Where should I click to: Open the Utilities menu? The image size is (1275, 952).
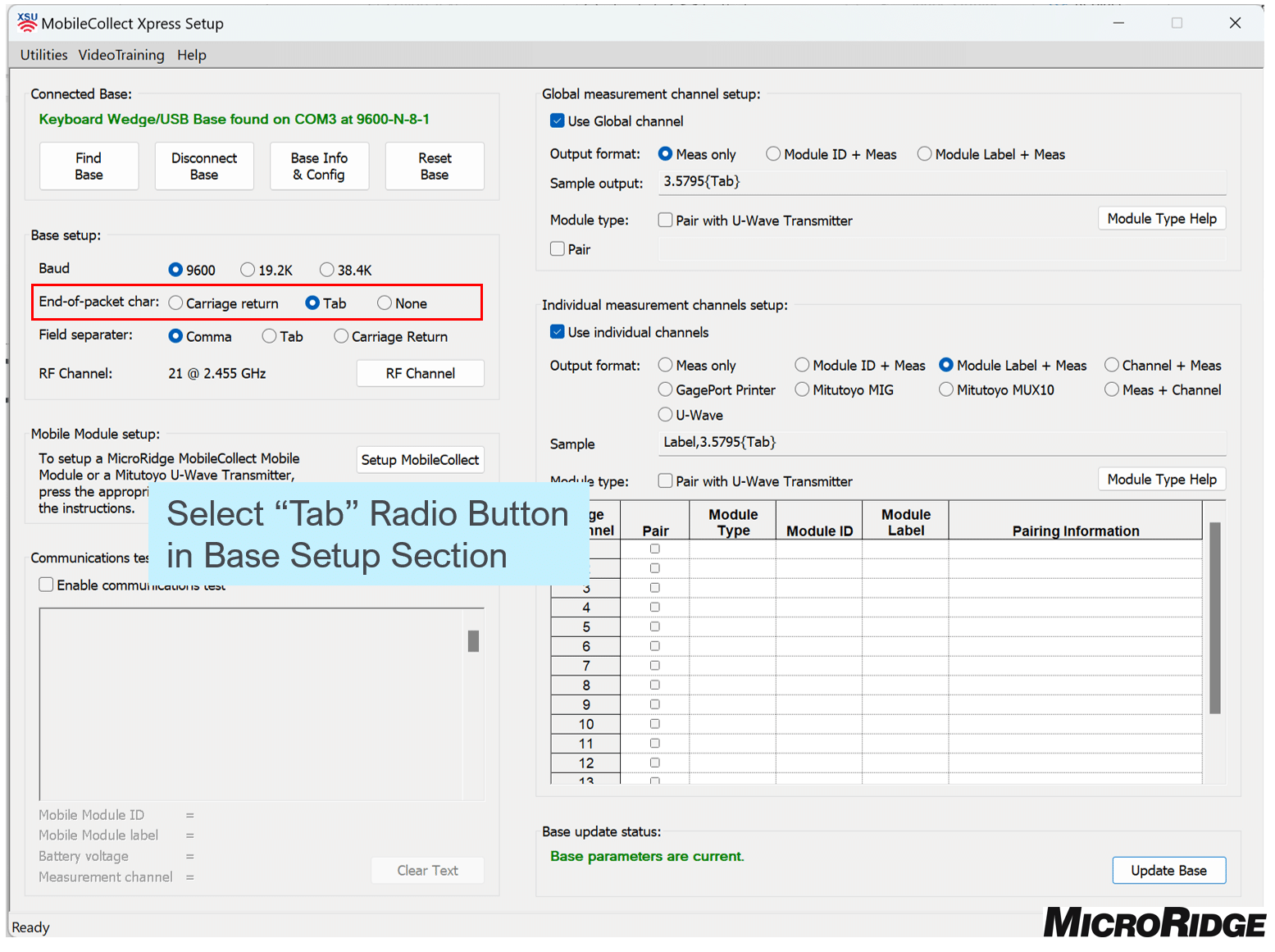(43, 55)
